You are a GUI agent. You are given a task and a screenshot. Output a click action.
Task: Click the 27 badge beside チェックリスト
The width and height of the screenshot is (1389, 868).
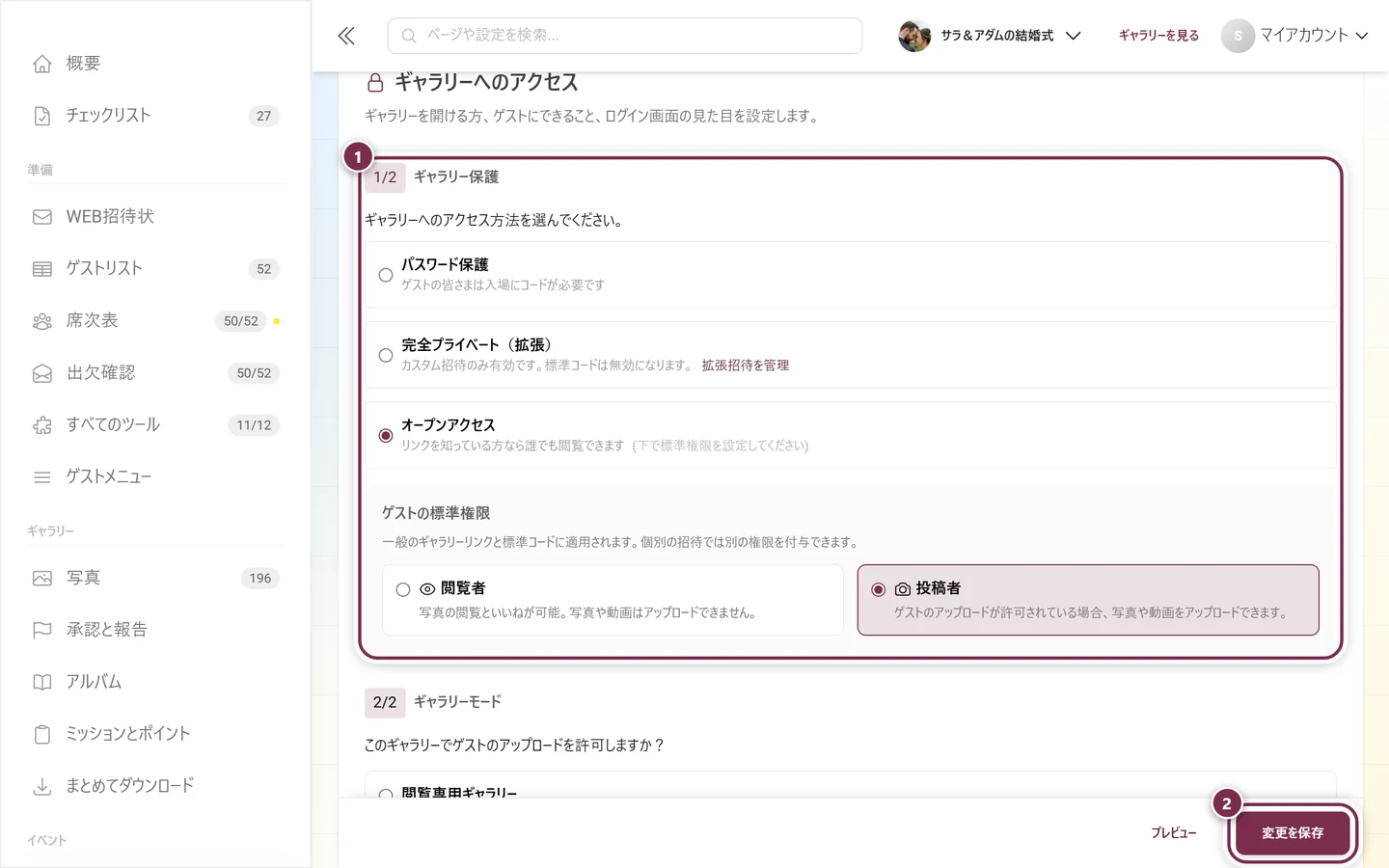tap(264, 116)
